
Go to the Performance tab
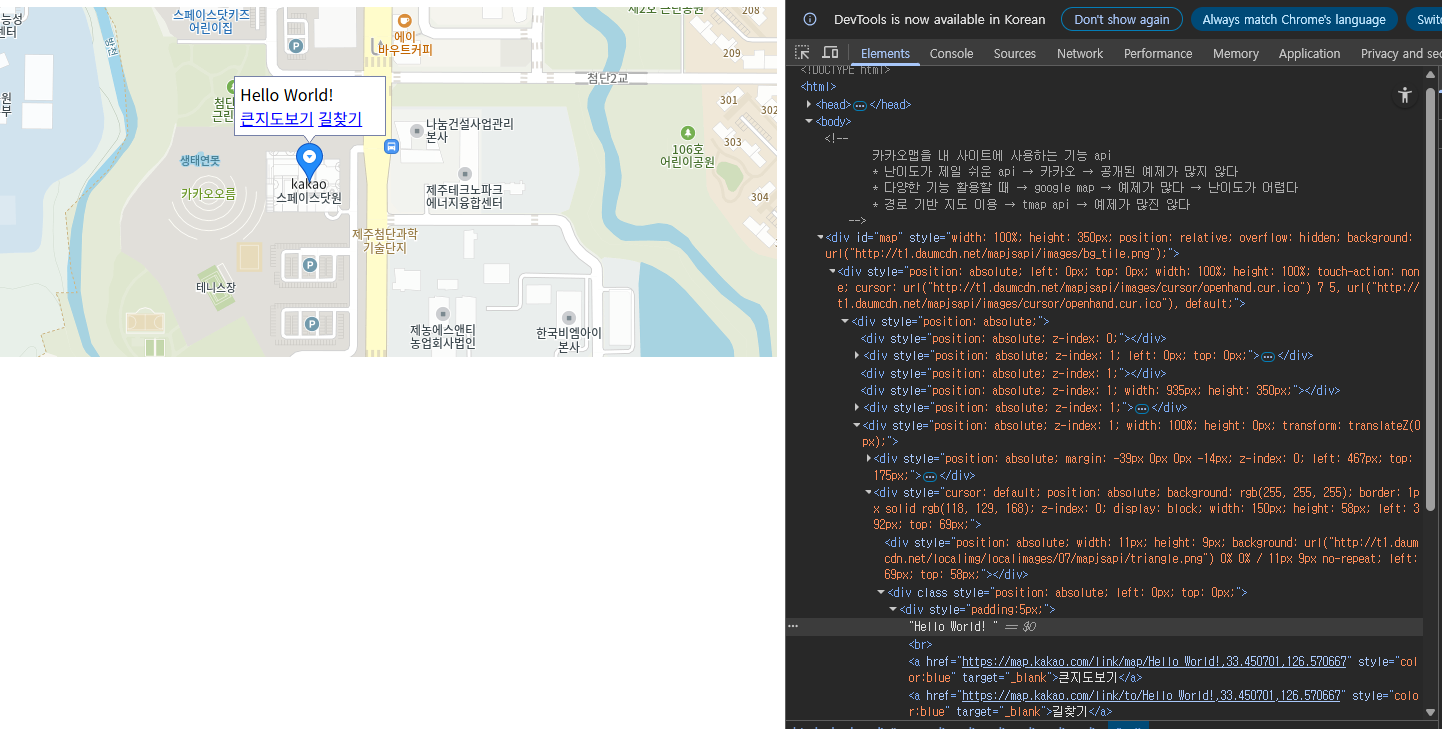1158,53
